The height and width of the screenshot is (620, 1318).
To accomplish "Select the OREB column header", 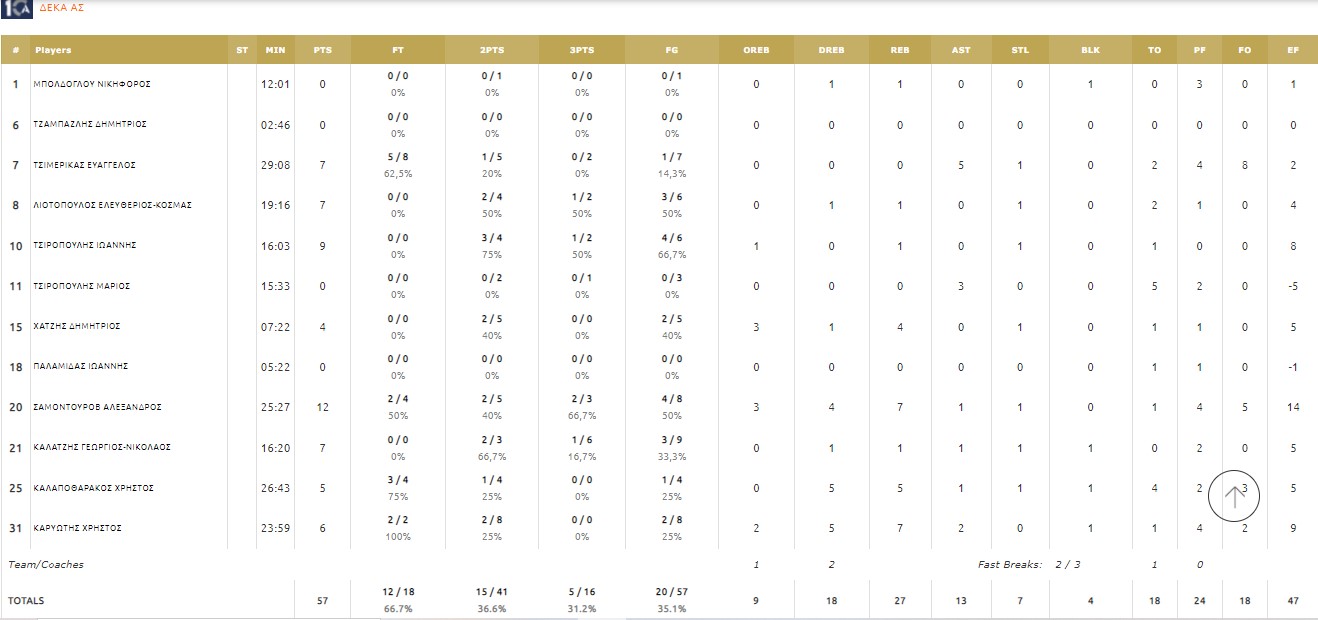I will click(x=756, y=50).
